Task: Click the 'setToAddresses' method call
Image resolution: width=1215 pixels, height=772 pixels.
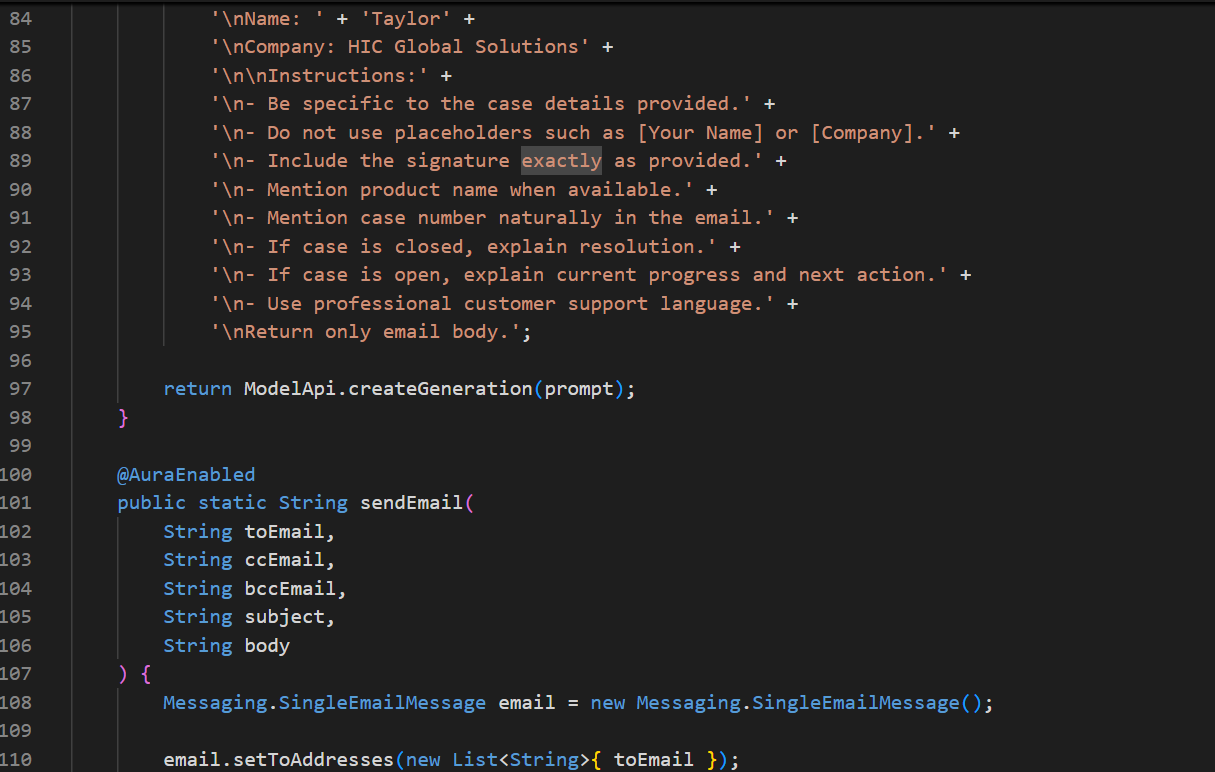Action: [313, 759]
